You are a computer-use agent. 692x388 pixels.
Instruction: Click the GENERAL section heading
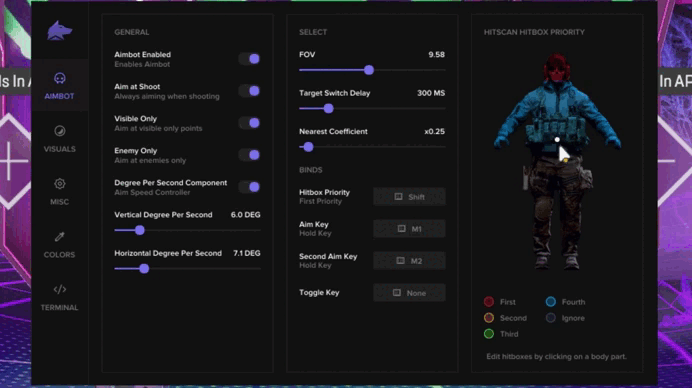[x=132, y=32]
